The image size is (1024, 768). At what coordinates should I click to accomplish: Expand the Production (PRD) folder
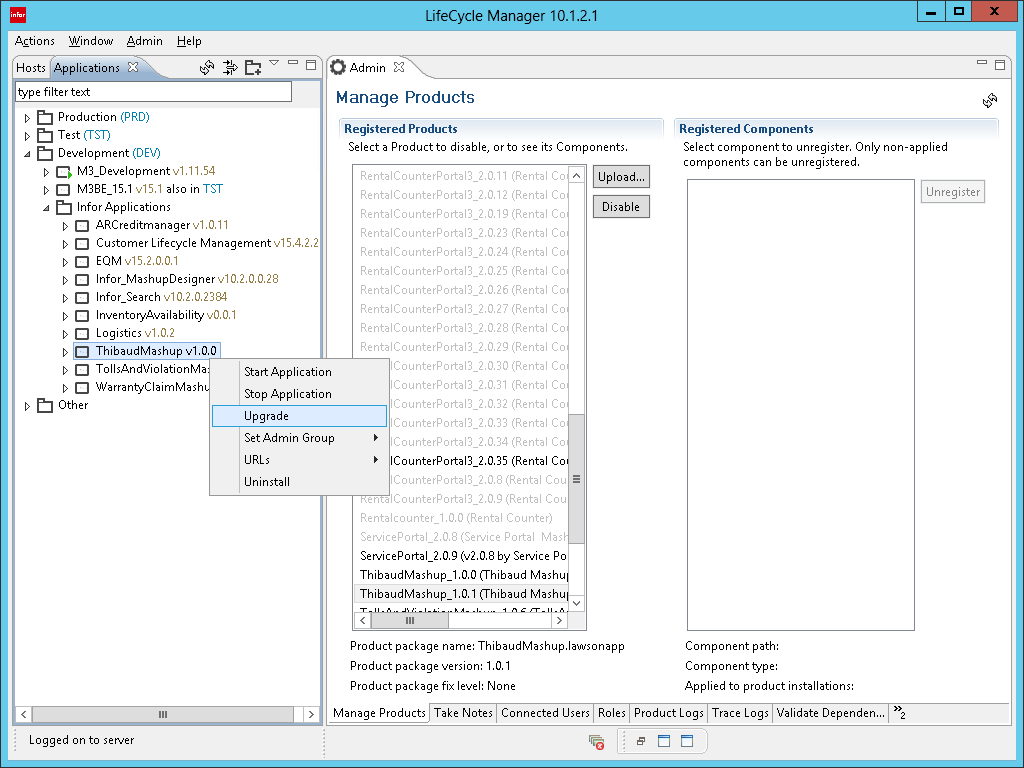pyautogui.click(x=28, y=117)
